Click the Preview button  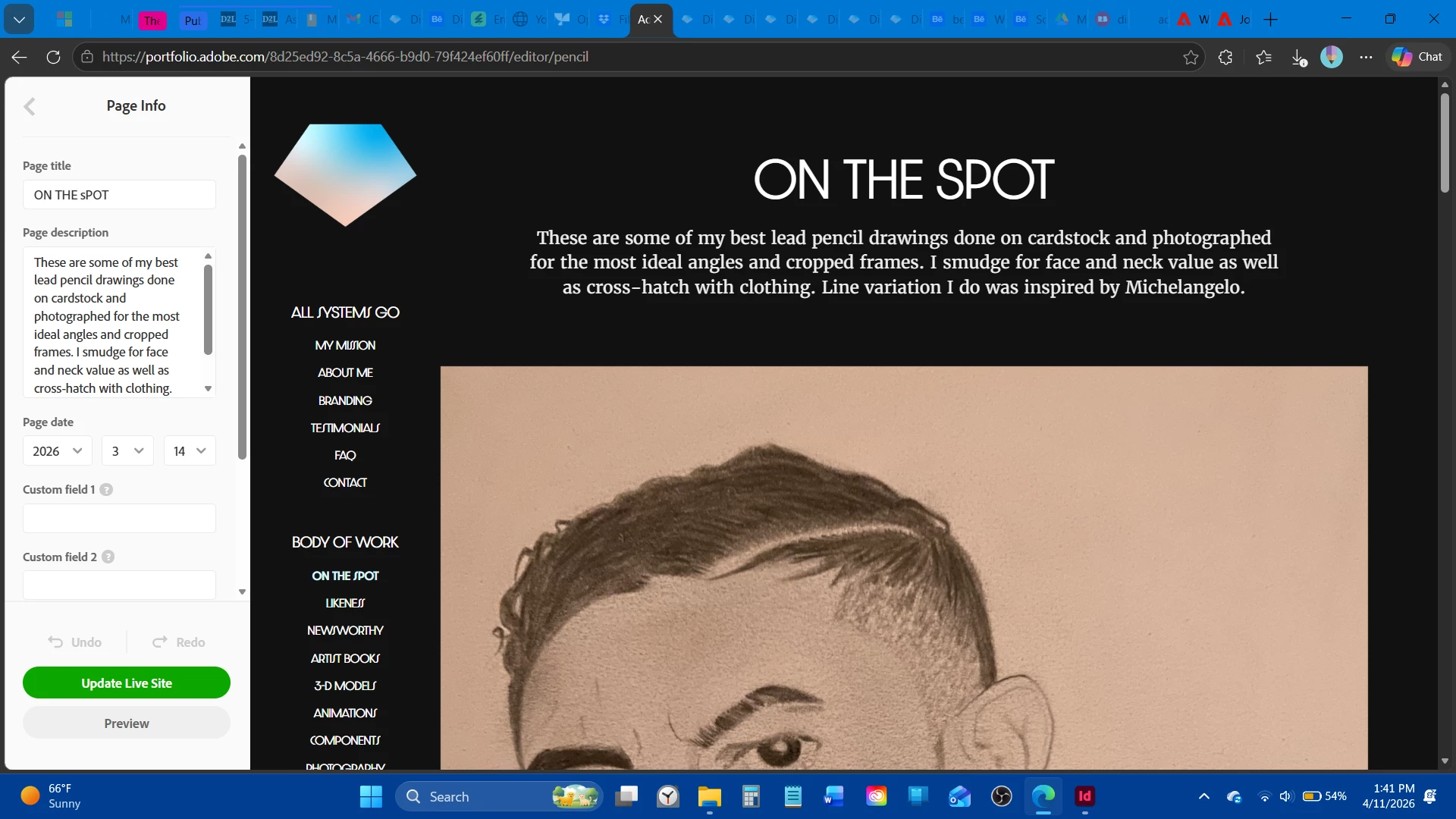(x=127, y=723)
